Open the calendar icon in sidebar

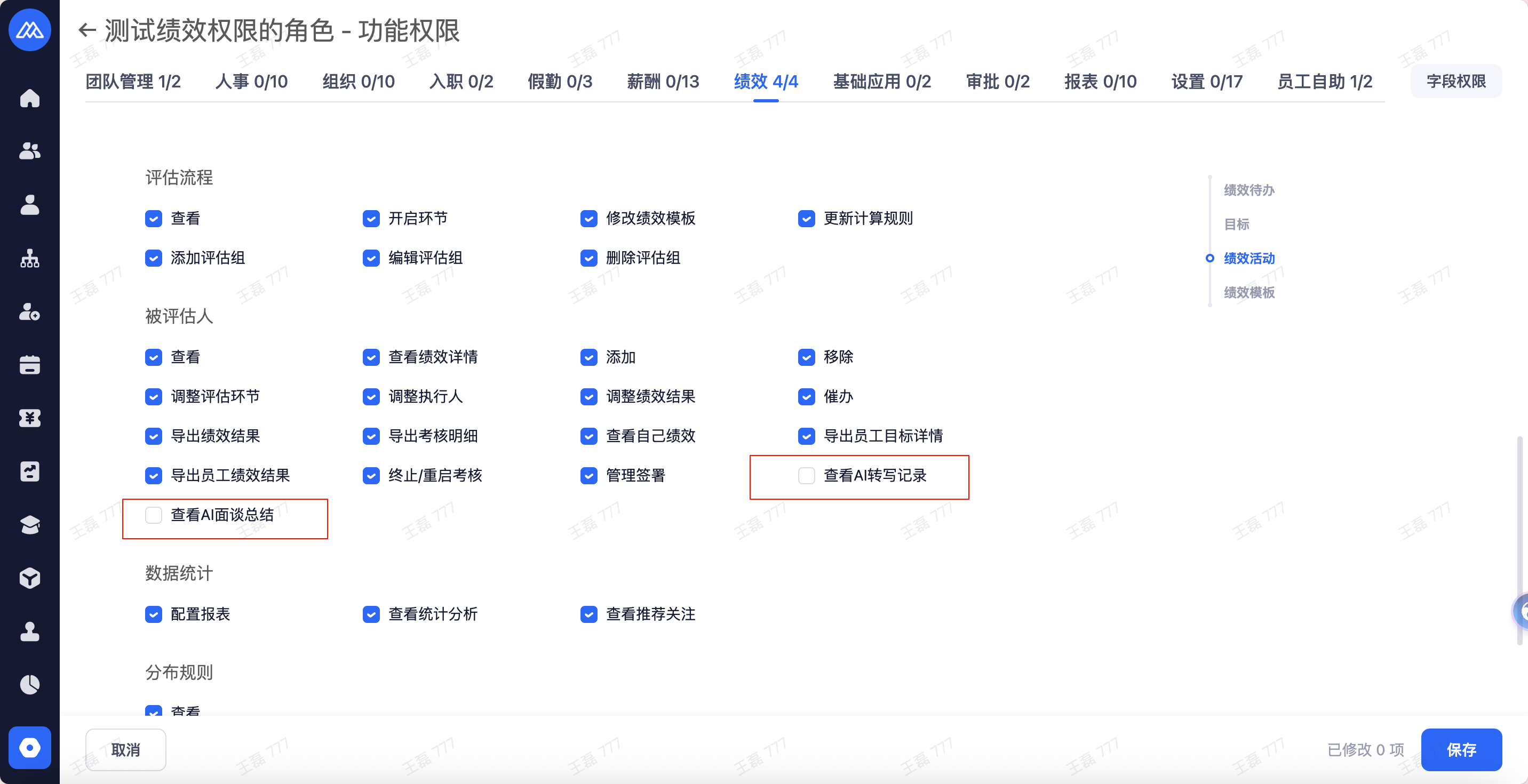[x=30, y=365]
